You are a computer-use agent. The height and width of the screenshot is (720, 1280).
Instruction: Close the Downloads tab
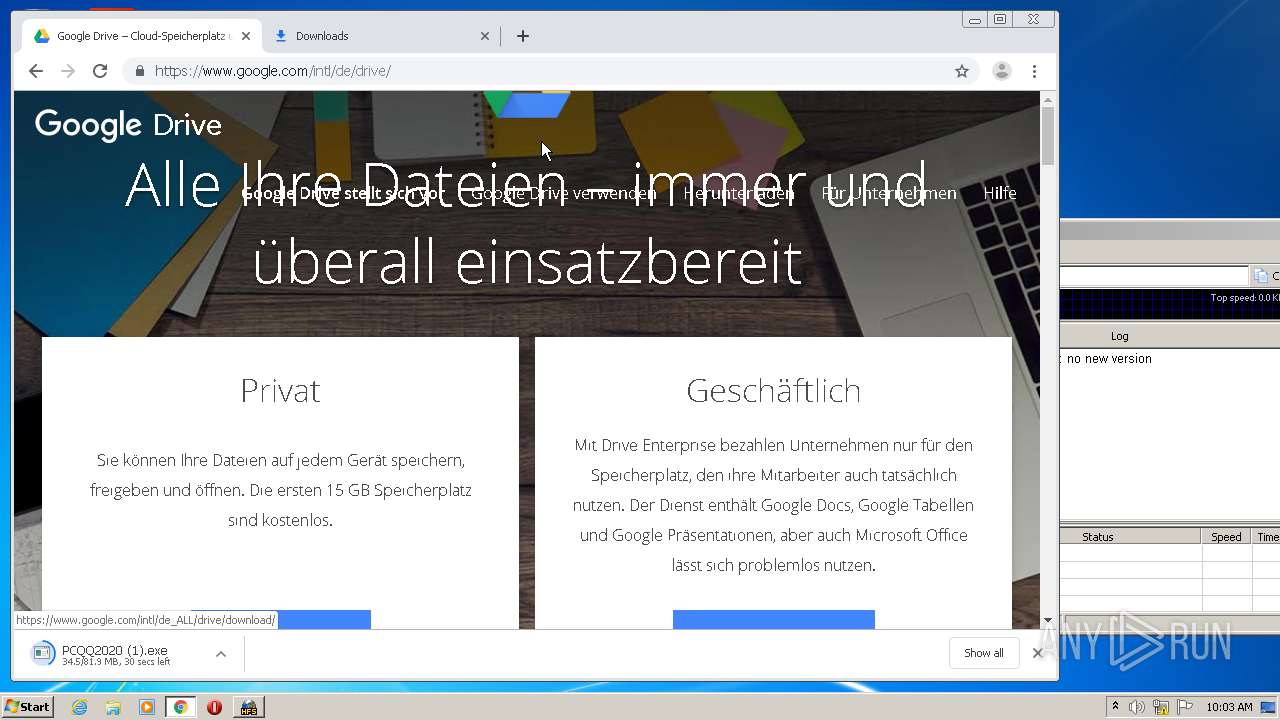pyautogui.click(x=485, y=36)
